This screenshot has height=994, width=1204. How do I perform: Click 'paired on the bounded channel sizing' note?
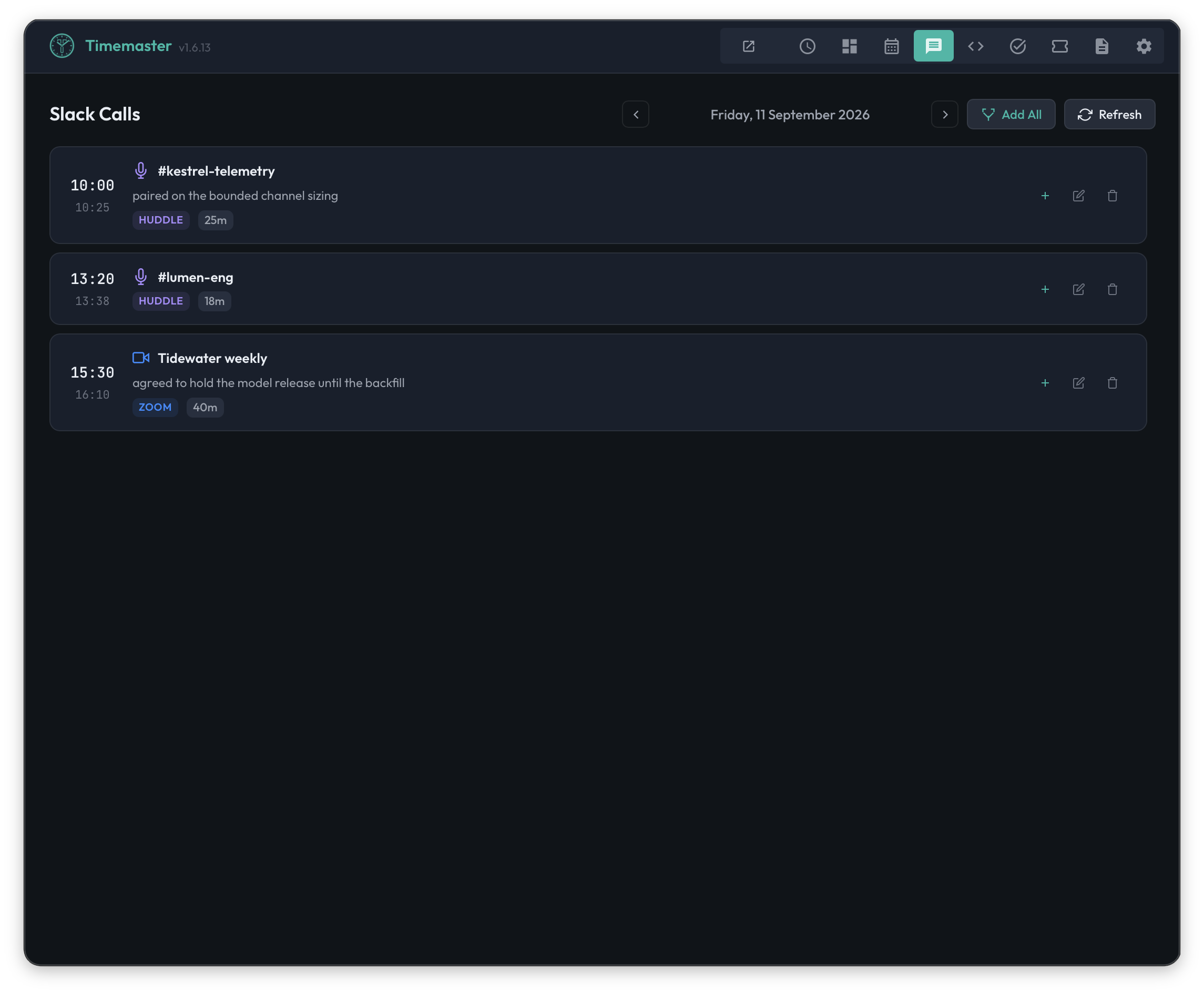[x=235, y=196]
